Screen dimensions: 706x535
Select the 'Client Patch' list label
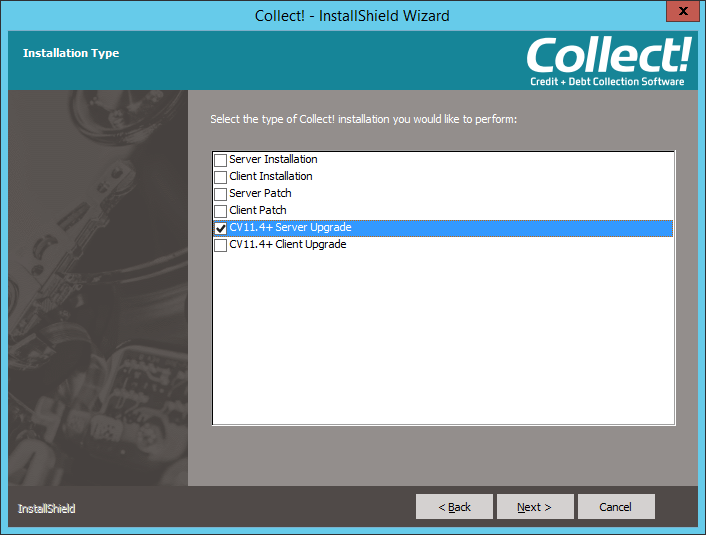pos(258,210)
